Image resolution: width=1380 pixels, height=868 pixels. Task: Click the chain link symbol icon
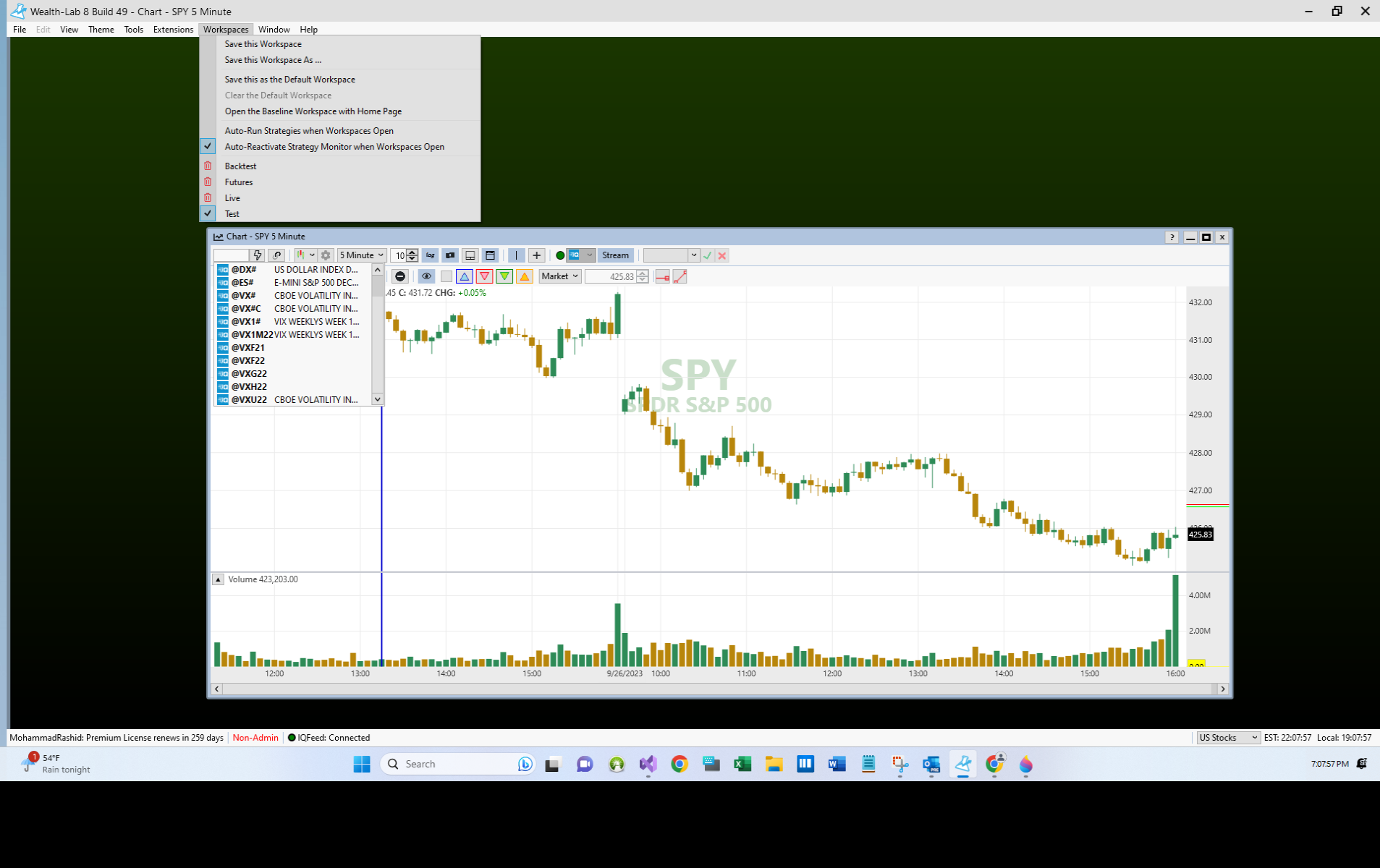point(277,255)
